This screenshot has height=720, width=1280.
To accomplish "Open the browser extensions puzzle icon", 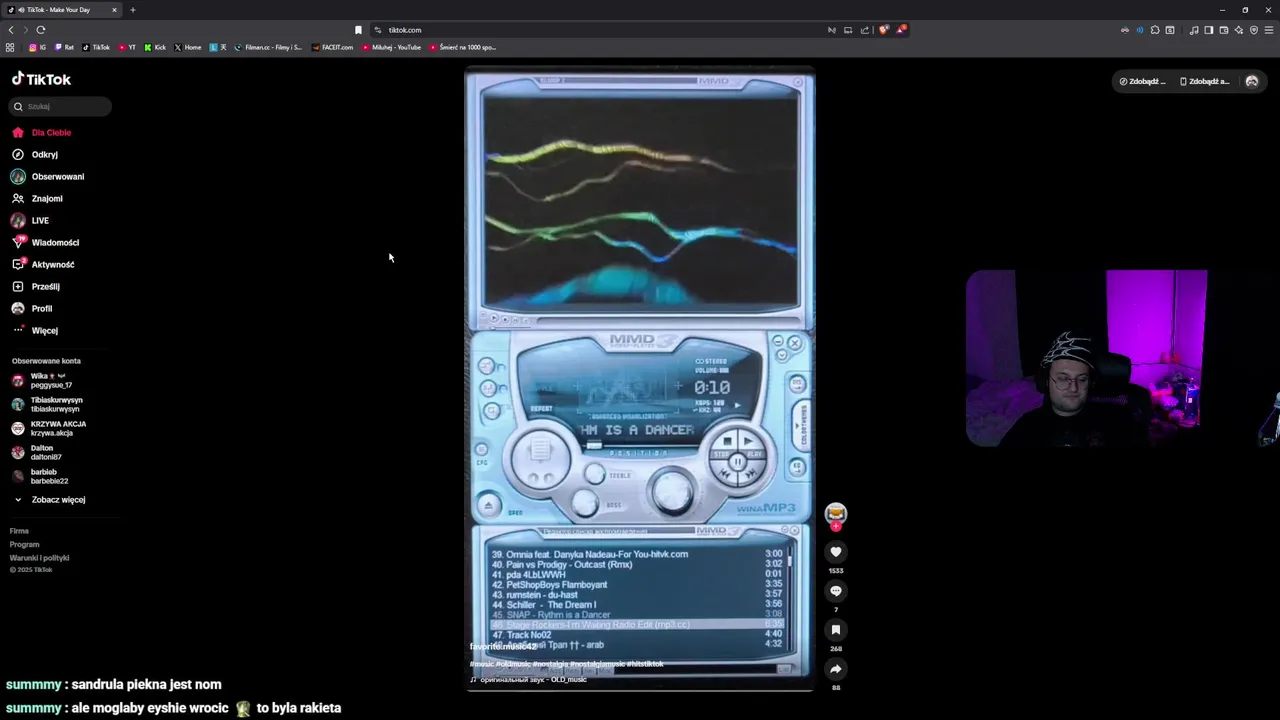I will pos(1155,30).
